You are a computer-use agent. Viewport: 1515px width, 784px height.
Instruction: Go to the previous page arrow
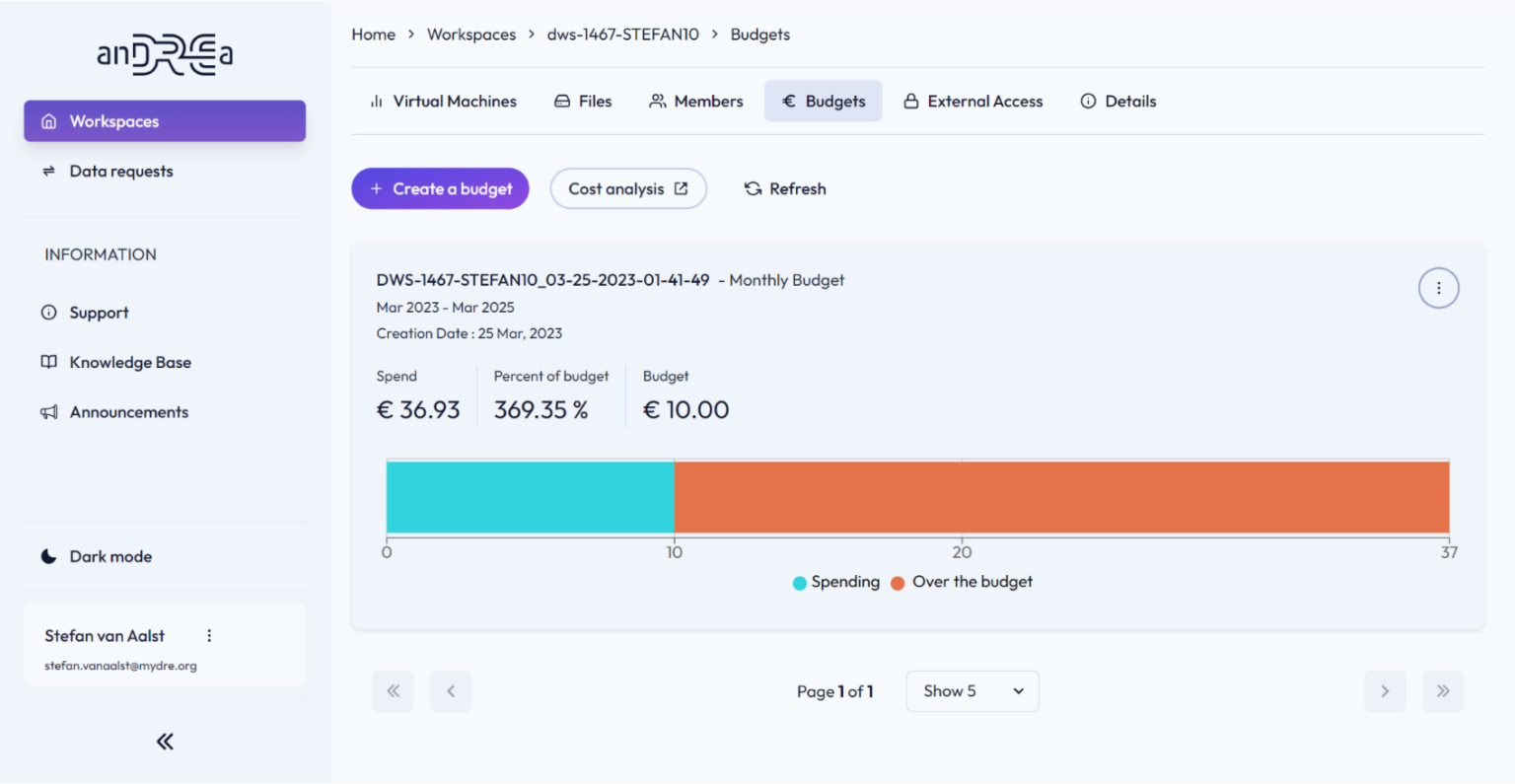[x=451, y=691]
